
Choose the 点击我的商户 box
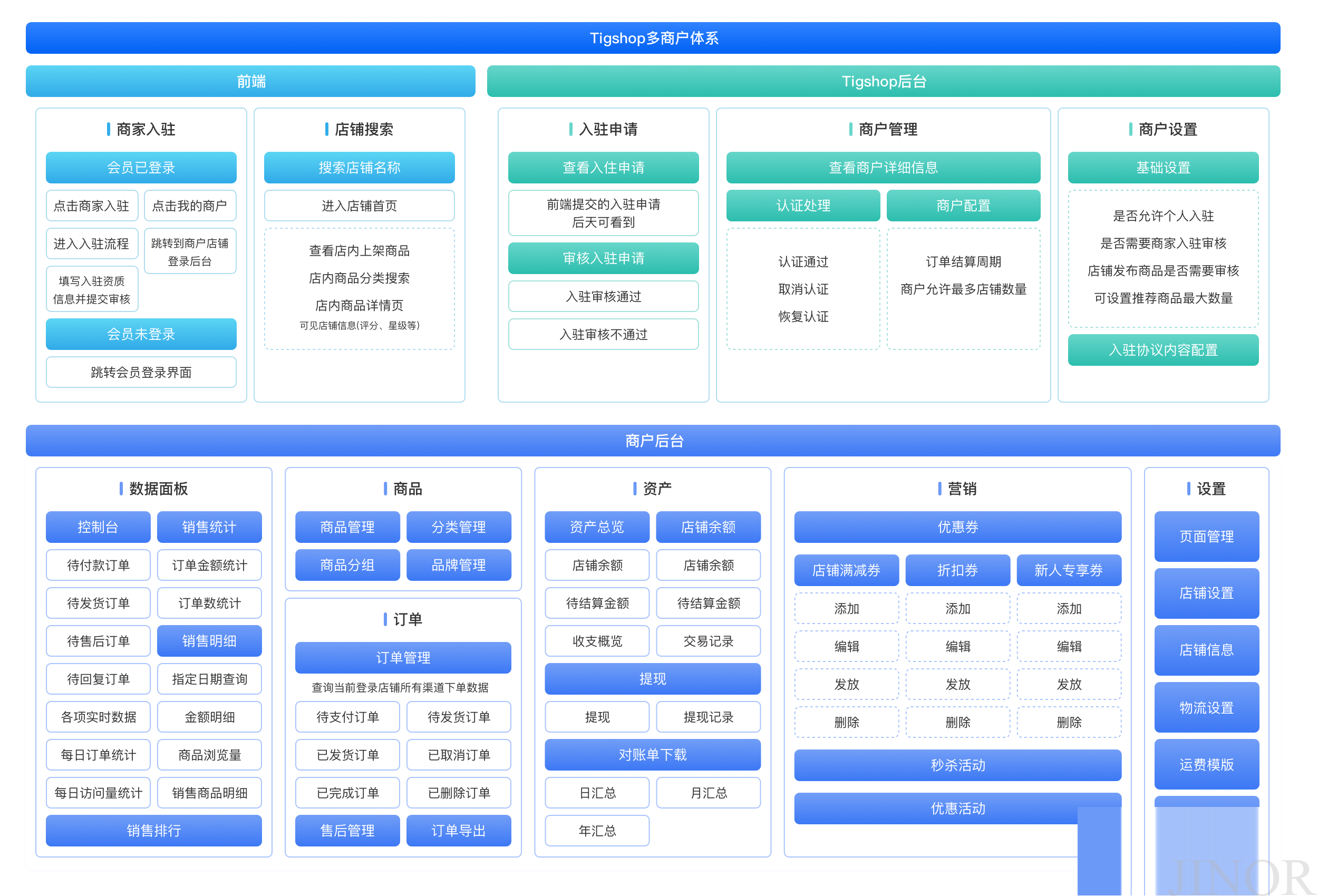[190, 205]
